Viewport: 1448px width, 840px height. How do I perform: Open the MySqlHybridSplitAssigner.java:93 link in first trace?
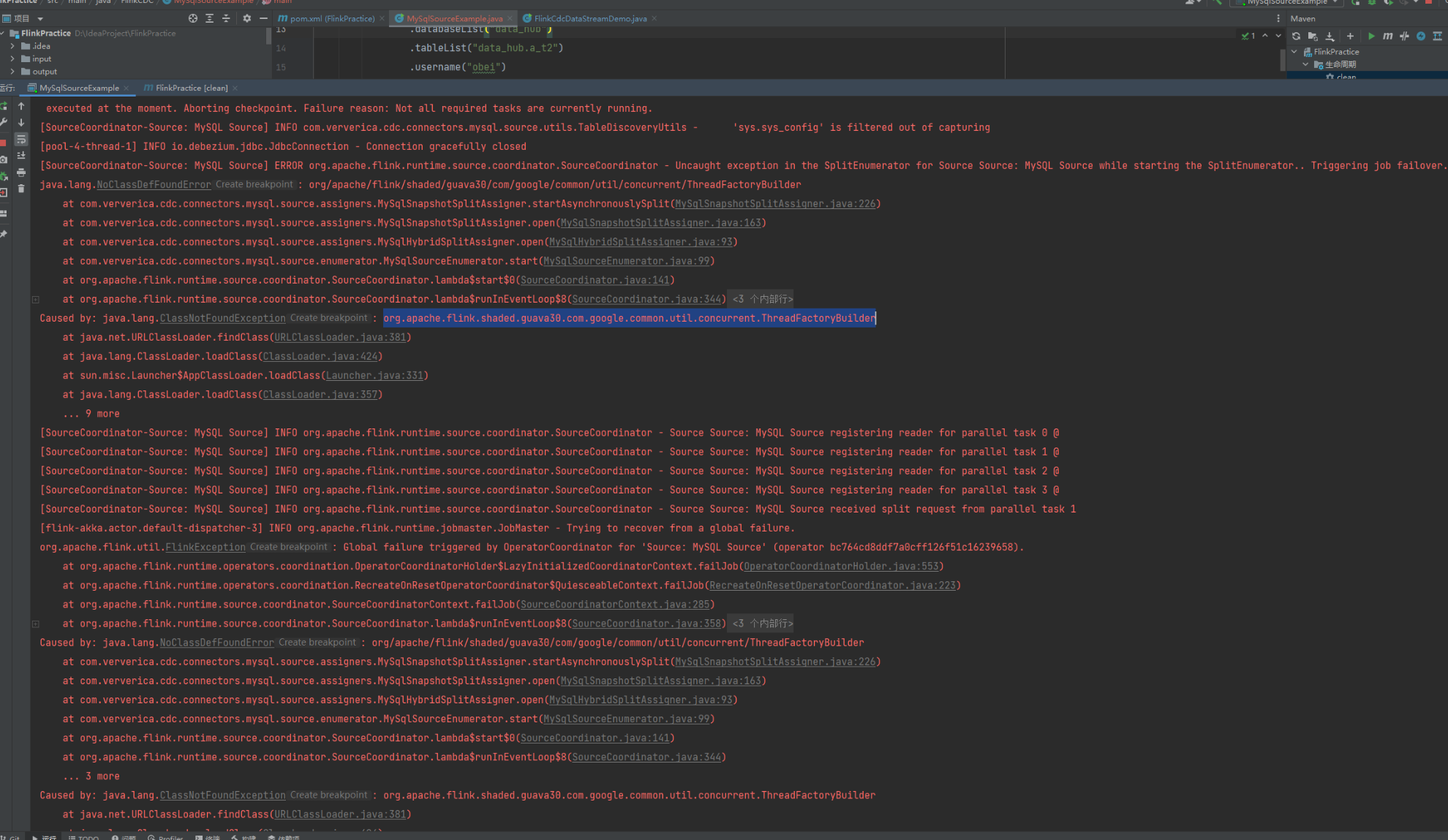point(641,242)
